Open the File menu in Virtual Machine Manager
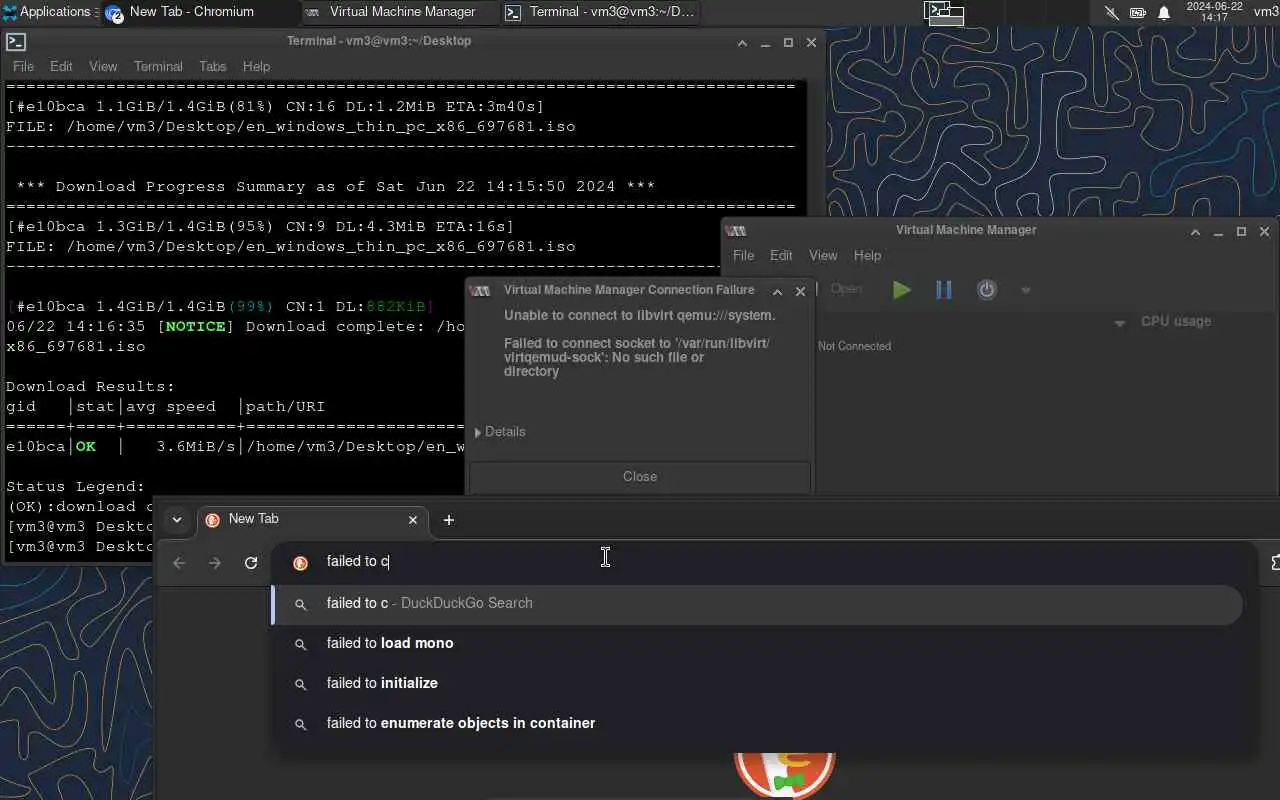The width and height of the screenshot is (1280, 800). (743, 255)
